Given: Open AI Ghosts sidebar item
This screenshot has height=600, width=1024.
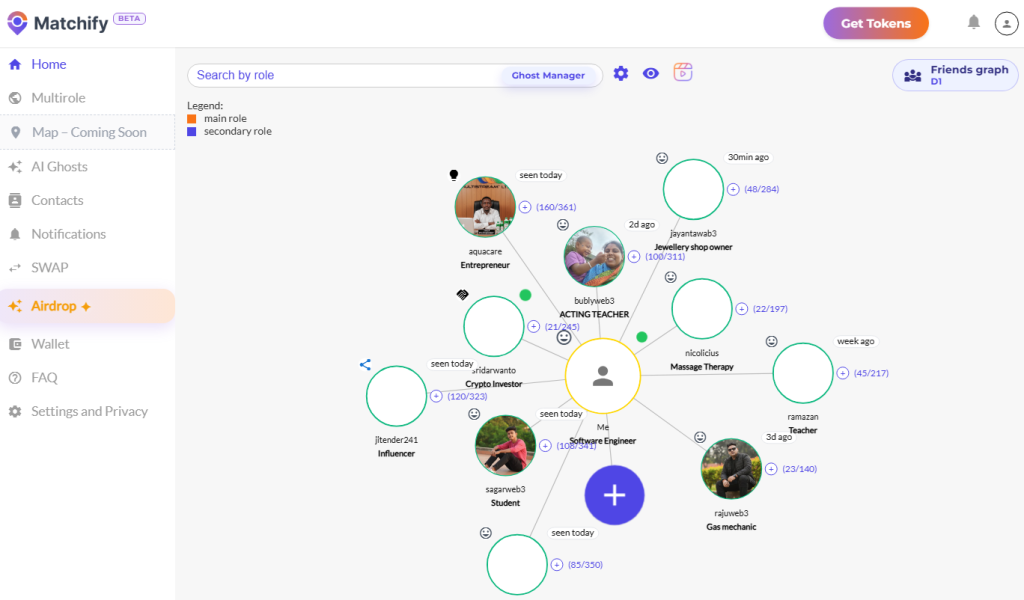Looking at the screenshot, I should [x=59, y=167].
